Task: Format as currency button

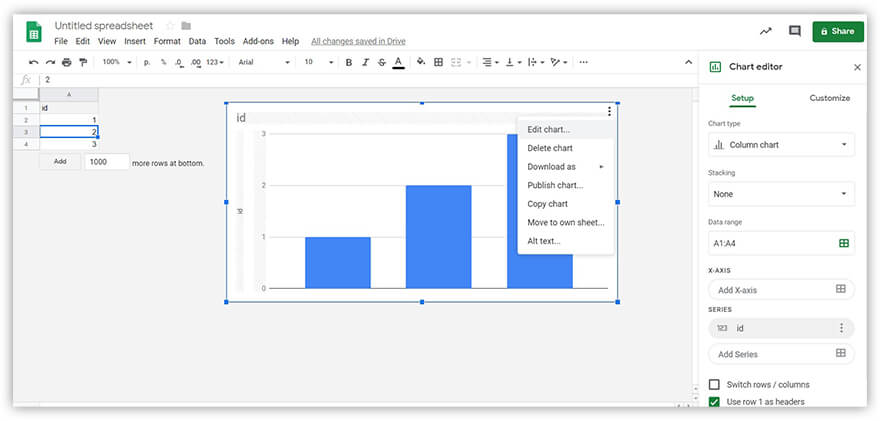Action: (x=147, y=62)
